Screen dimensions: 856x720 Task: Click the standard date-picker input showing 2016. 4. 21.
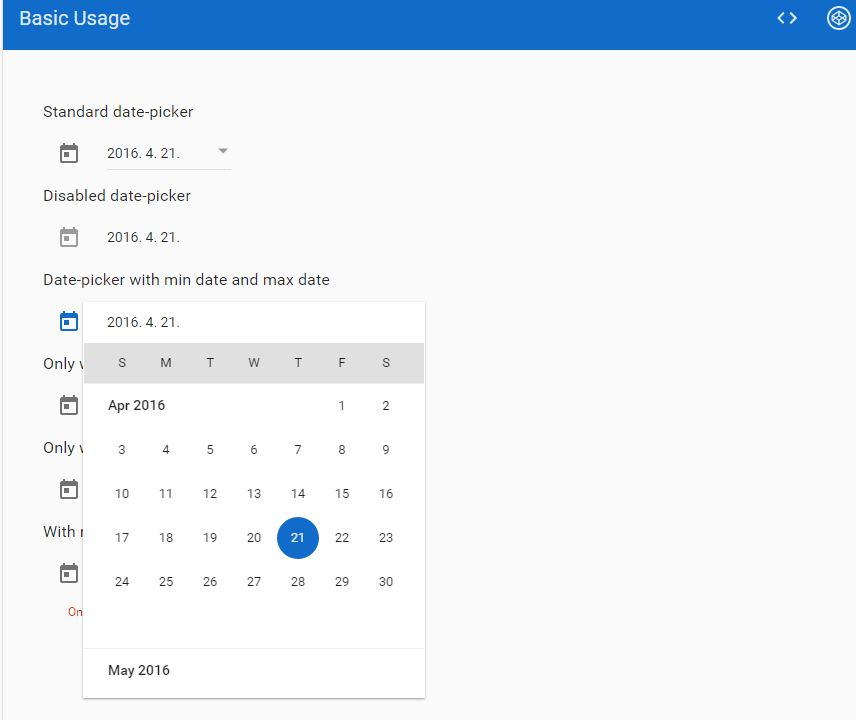pos(155,153)
